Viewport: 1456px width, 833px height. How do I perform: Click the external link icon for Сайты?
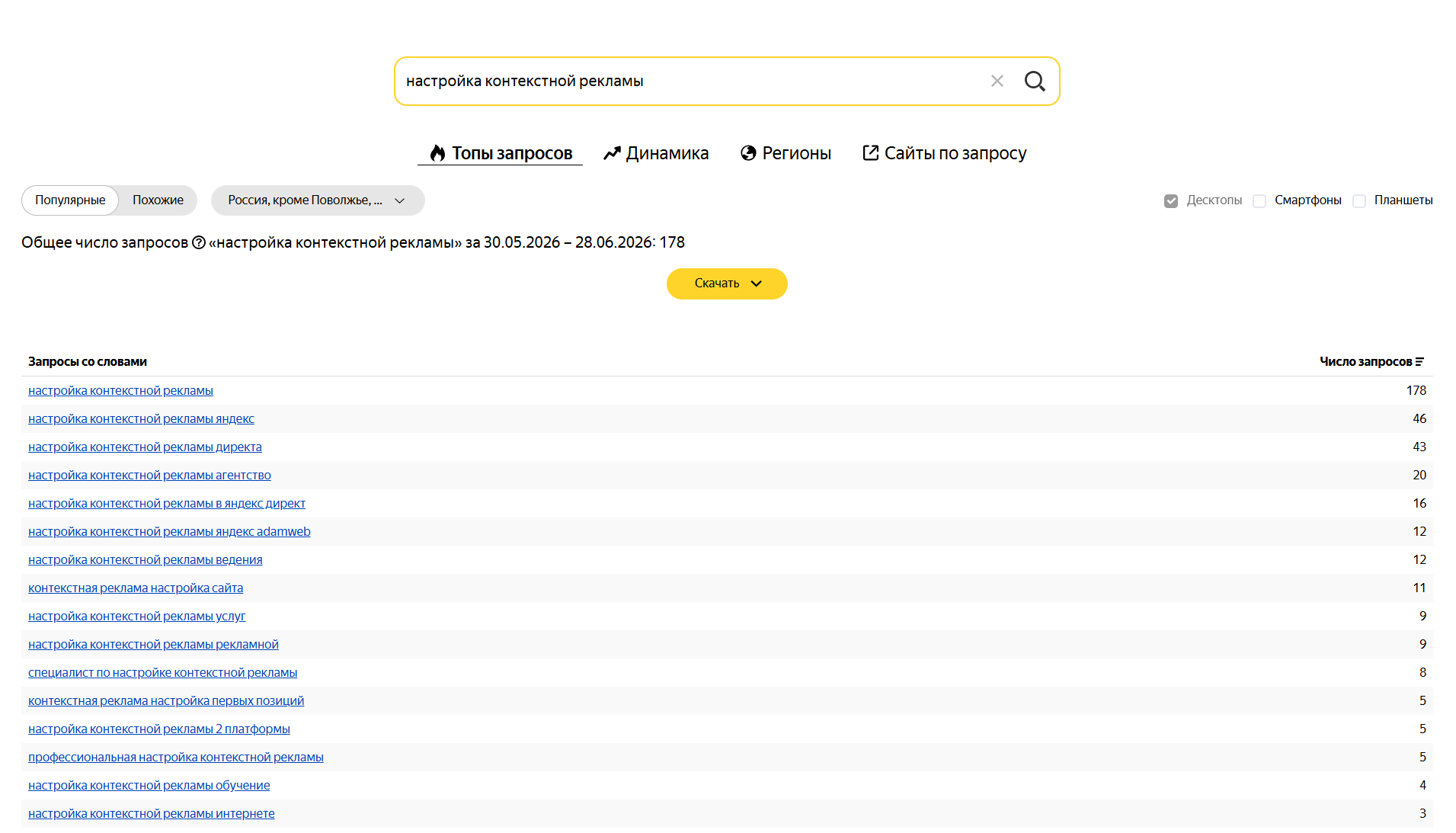(870, 153)
